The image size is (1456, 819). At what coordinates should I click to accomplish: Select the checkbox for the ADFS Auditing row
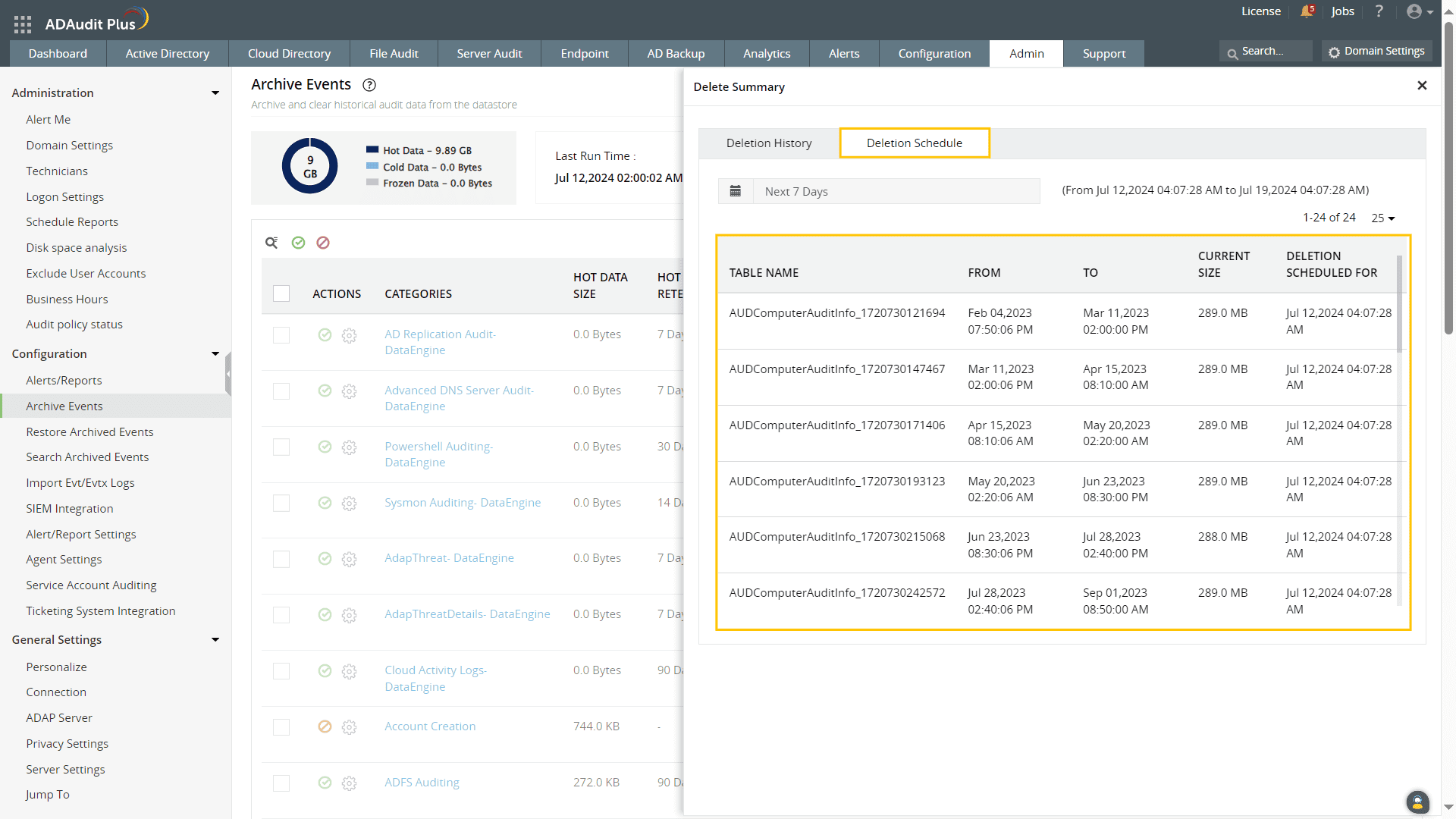pos(281,783)
